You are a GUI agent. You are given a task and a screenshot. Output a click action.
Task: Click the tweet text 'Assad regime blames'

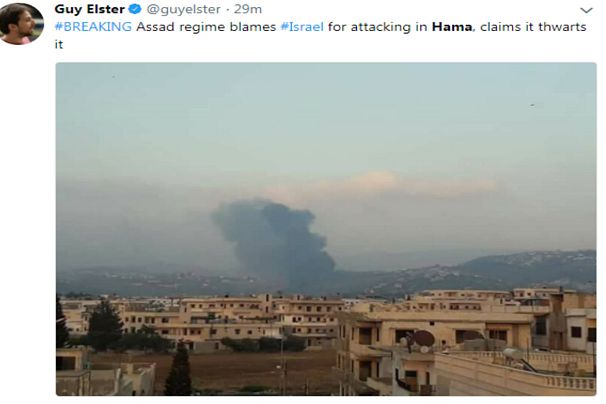point(206,27)
